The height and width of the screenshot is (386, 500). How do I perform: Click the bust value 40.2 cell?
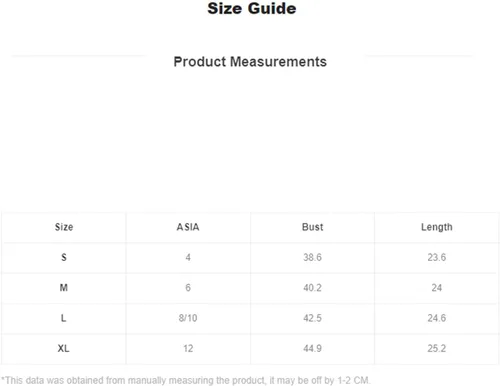point(312,288)
